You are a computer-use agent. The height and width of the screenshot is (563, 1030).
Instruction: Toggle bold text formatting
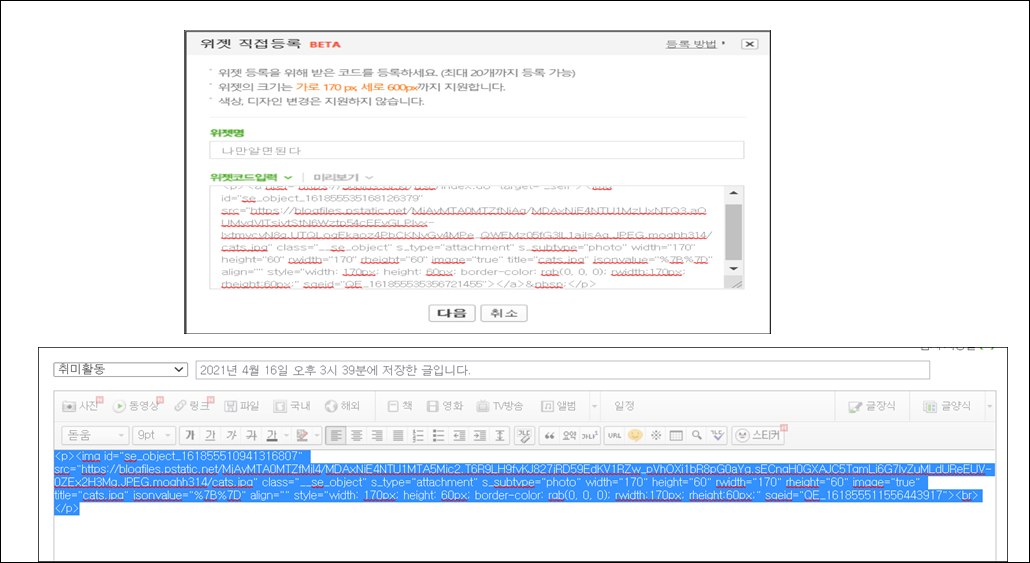(190, 435)
